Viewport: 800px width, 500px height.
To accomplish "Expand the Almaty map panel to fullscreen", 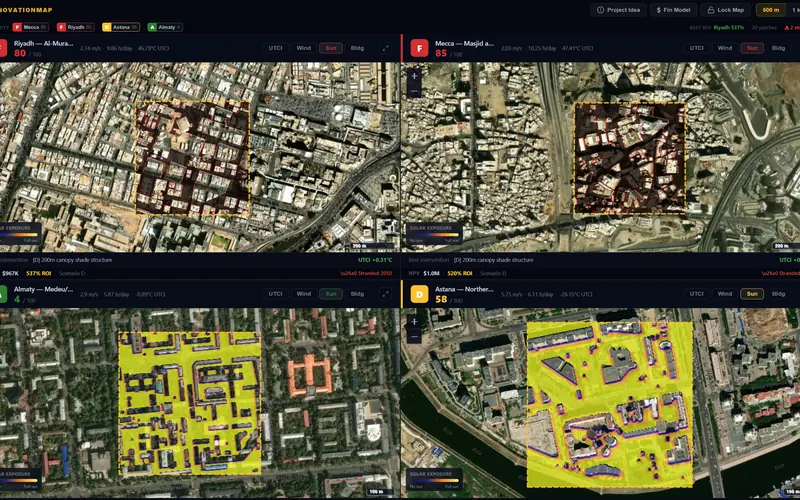I will point(385,294).
